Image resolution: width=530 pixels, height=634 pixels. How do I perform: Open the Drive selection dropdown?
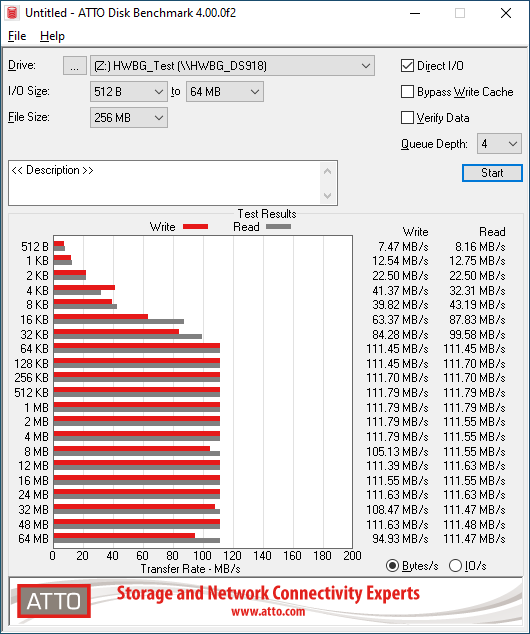pyautogui.click(x=232, y=66)
